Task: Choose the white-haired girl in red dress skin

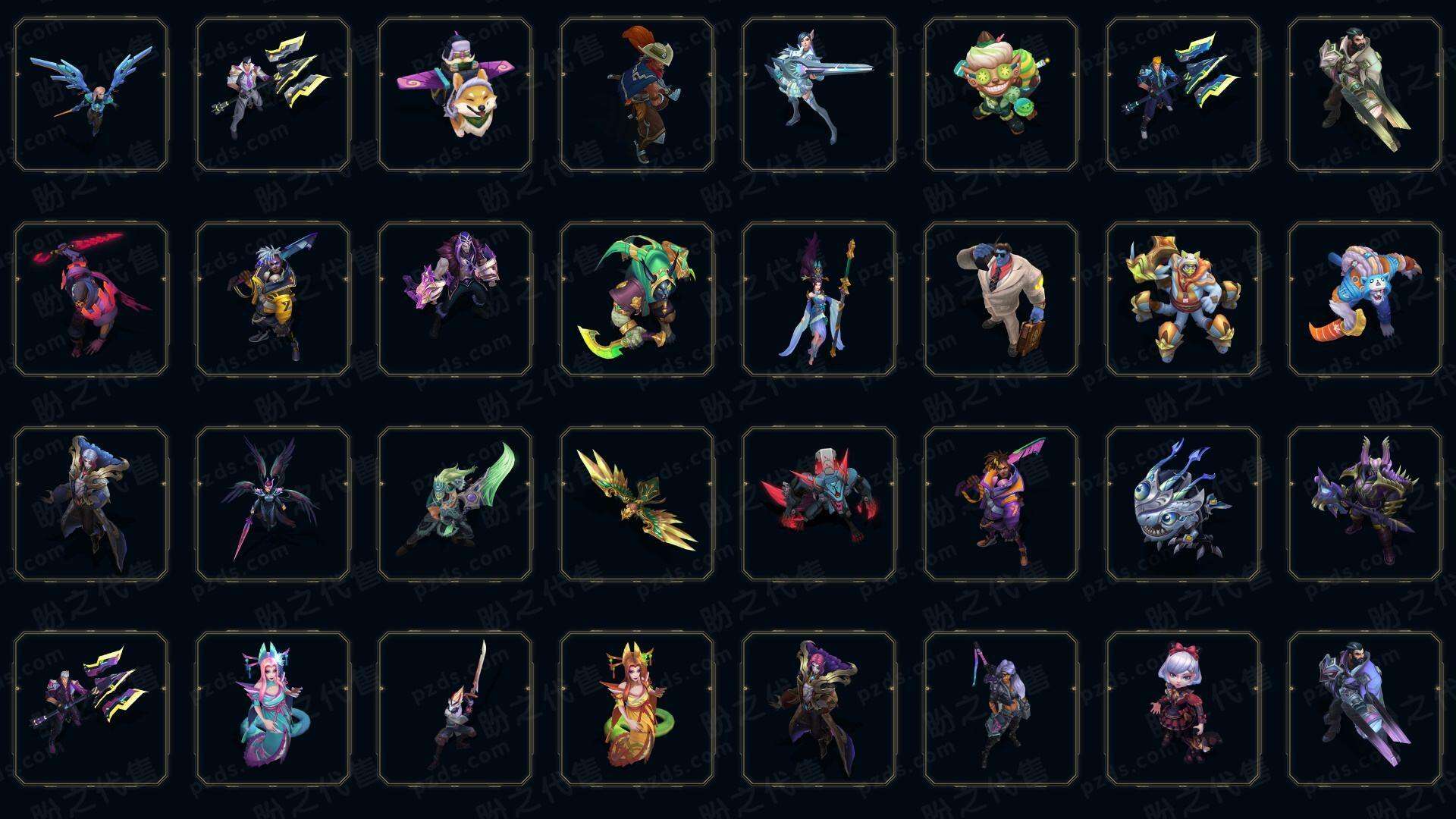Action: pos(1183,708)
